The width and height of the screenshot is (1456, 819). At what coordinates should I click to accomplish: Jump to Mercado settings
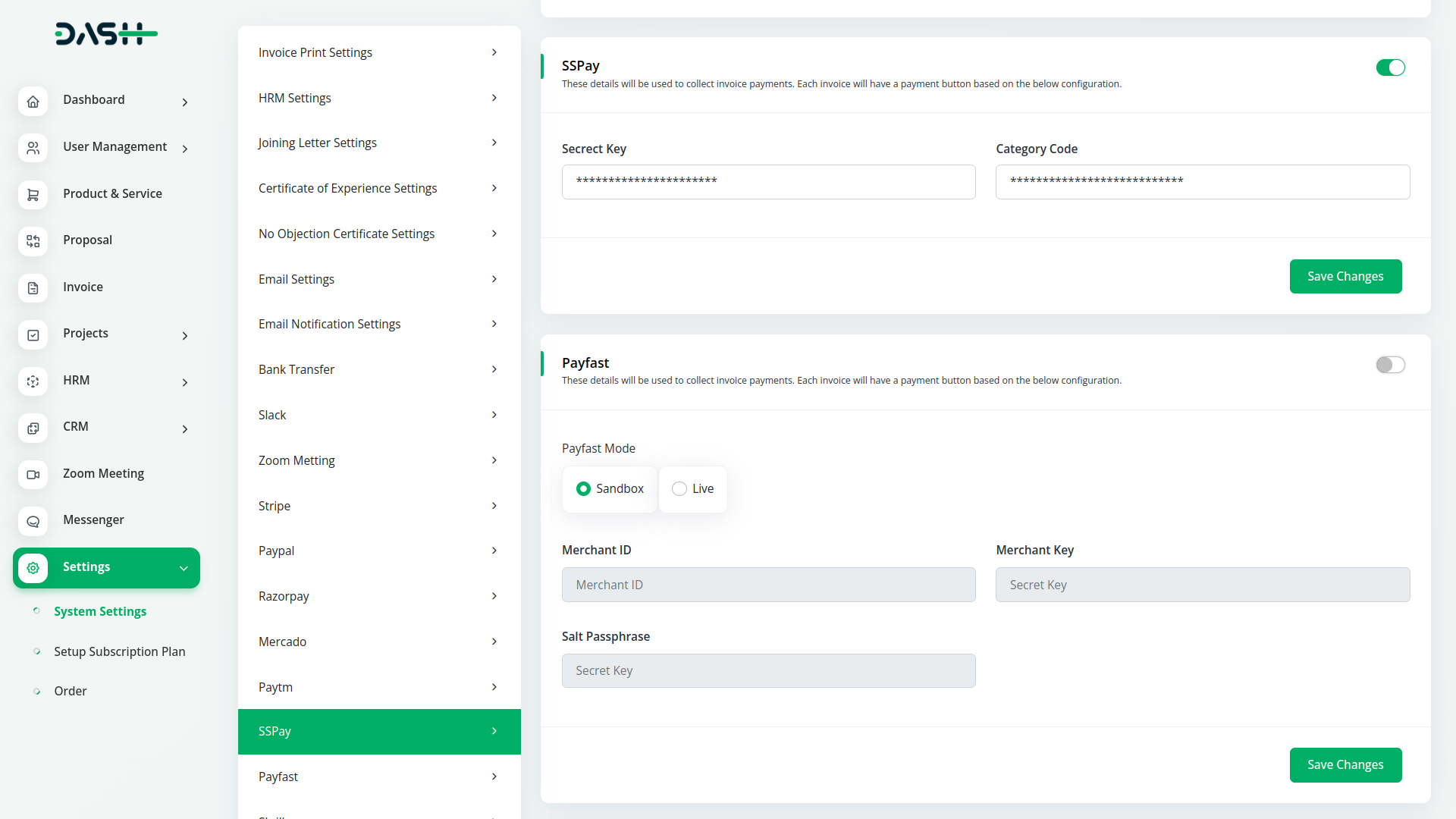pos(379,642)
